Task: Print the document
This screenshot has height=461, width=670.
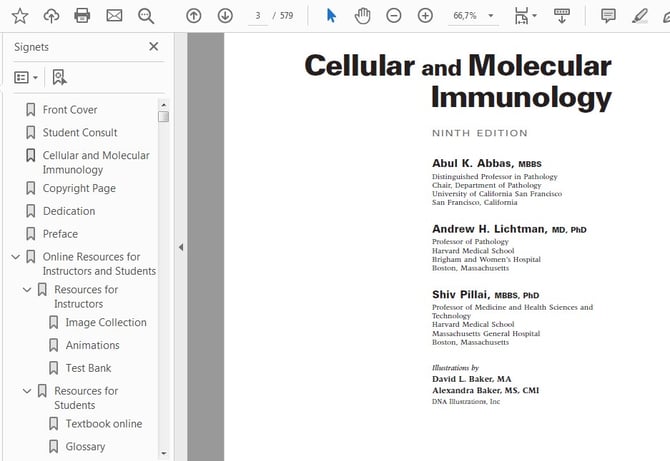Action: point(82,16)
